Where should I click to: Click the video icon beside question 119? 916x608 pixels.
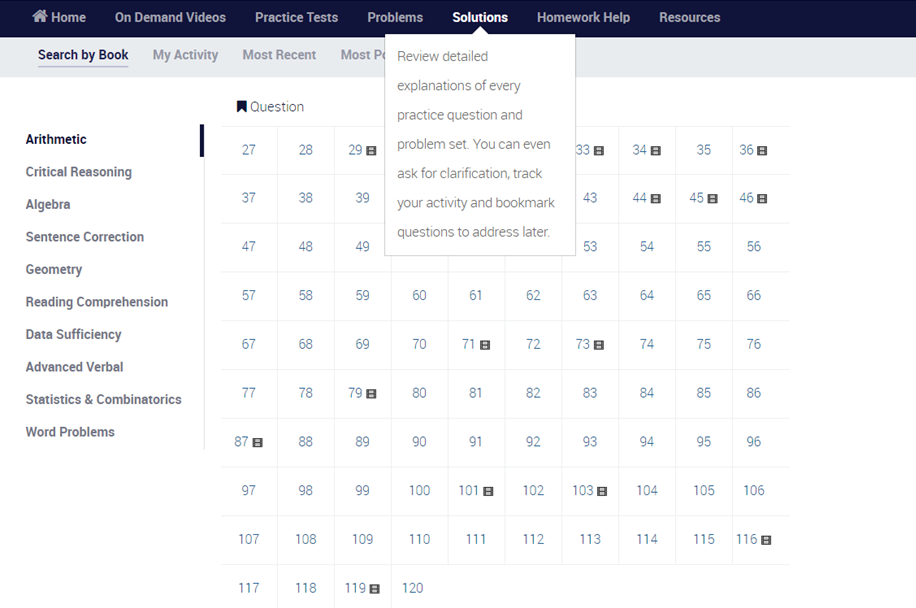coord(375,589)
